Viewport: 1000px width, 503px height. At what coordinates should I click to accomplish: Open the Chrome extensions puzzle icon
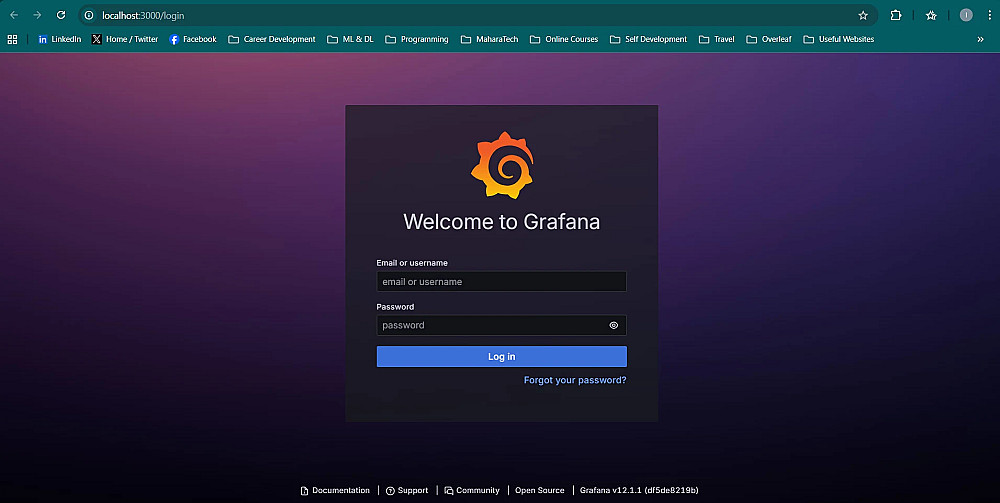[x=896, y=15]
